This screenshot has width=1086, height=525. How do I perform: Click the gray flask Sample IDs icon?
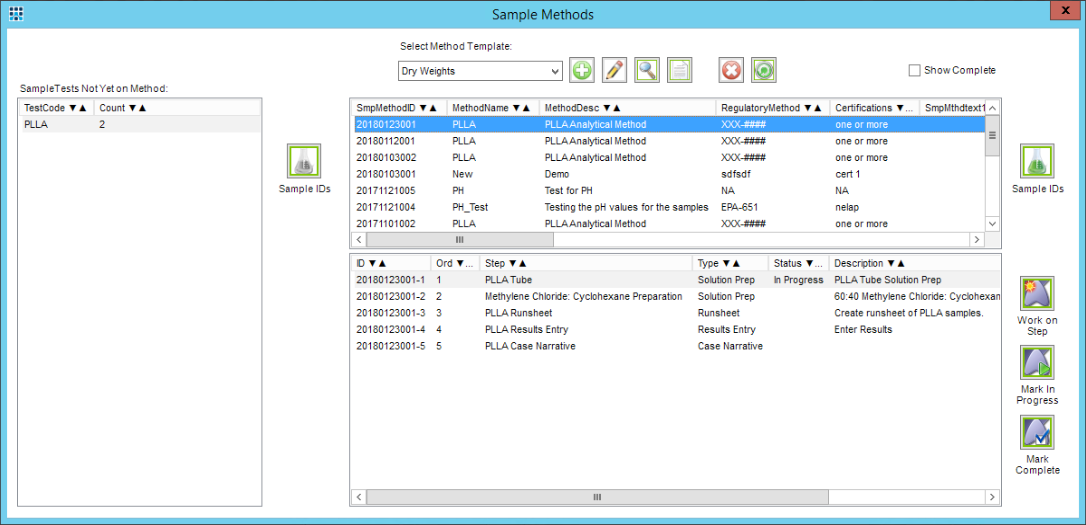303,161
